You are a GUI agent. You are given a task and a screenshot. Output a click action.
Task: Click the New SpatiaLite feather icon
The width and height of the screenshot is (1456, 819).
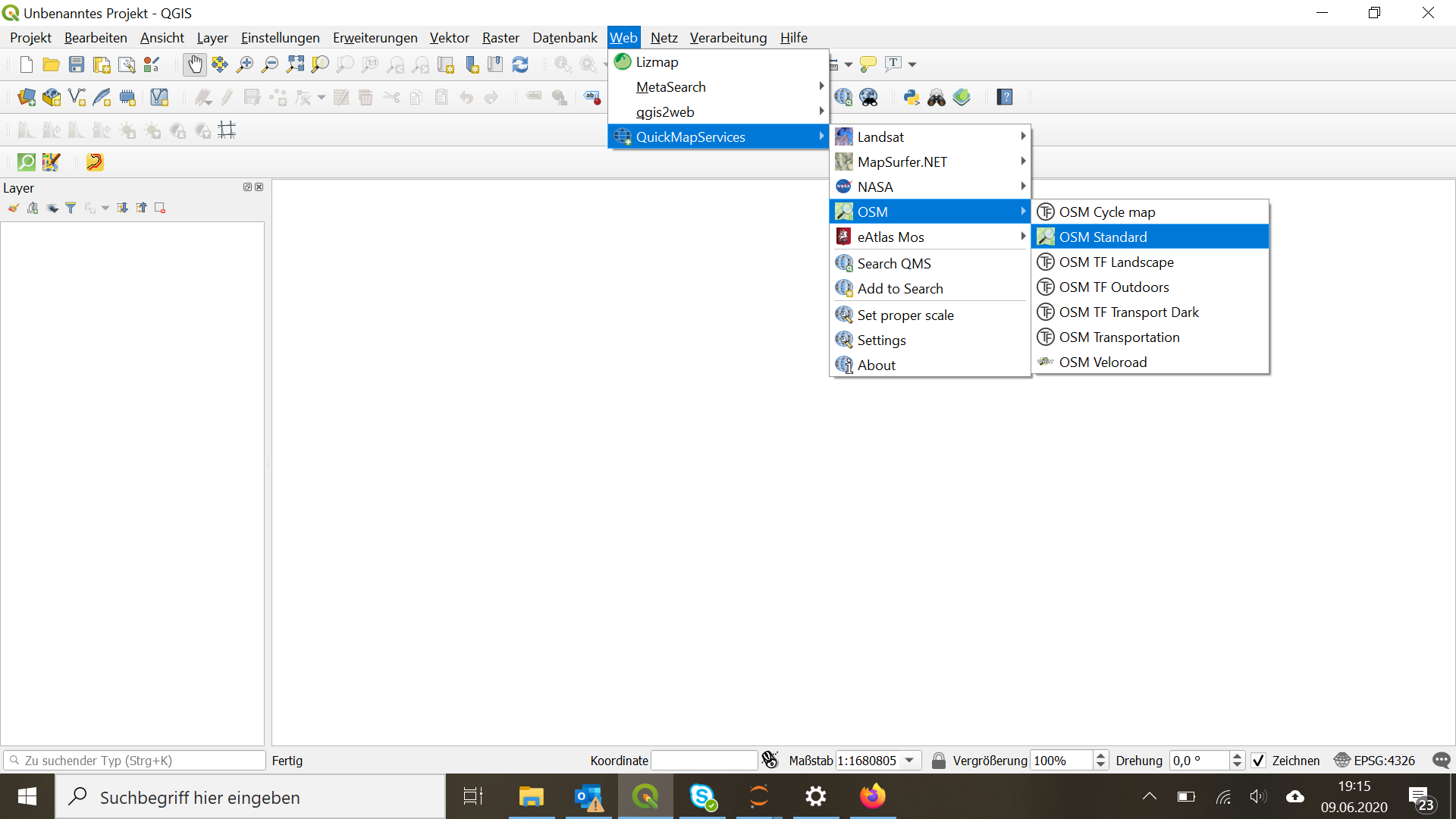click(x=102, y=97)
